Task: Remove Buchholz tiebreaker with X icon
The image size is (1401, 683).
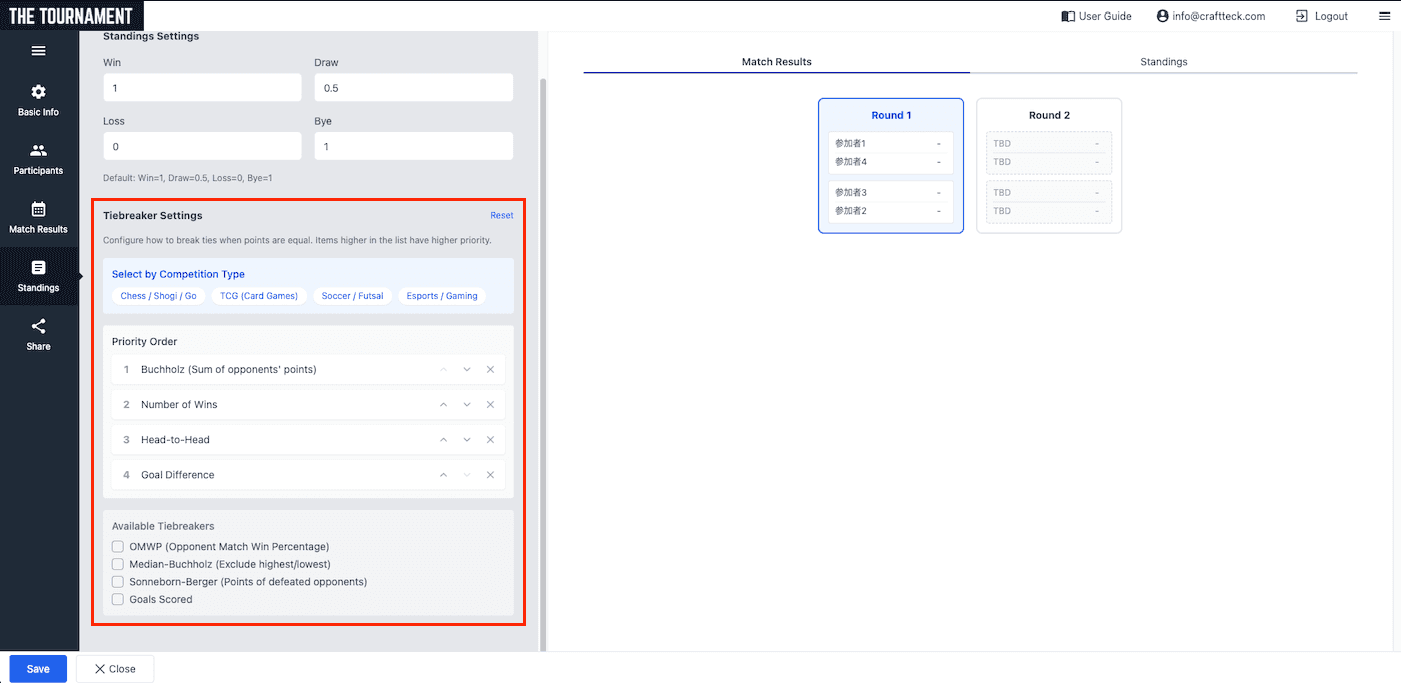Action: 490,370
